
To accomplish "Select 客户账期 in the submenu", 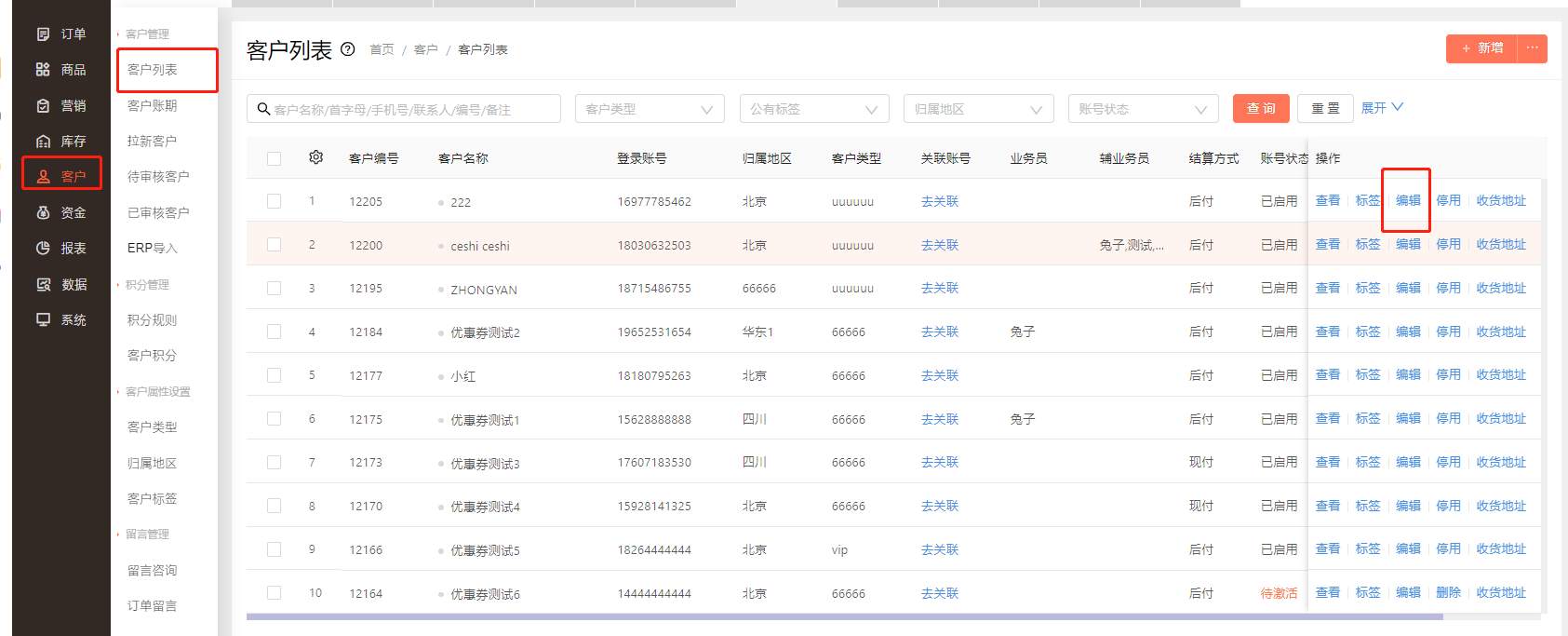I will click(x=153, y=105).
